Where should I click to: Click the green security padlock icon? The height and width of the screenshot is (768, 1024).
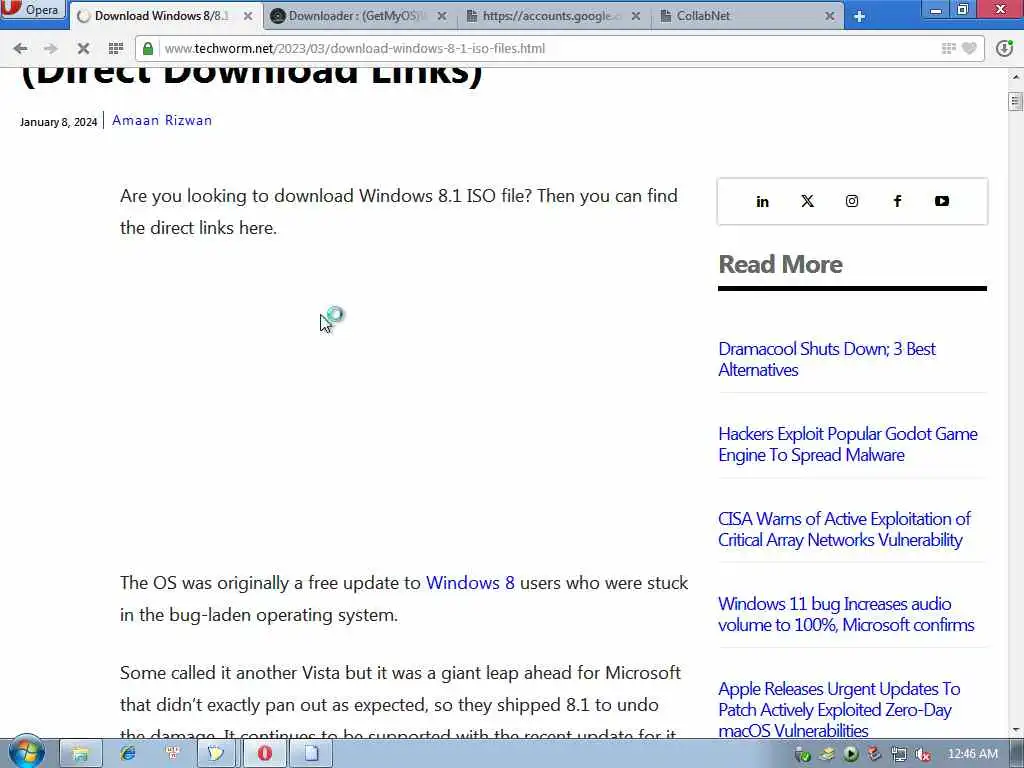(x=148, y=48)
